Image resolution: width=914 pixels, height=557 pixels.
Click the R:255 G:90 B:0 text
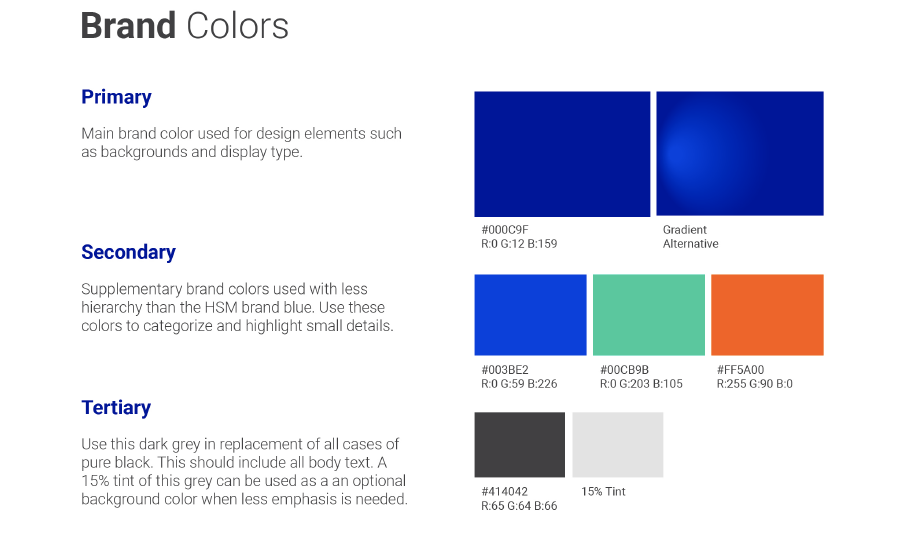[754, 383]
